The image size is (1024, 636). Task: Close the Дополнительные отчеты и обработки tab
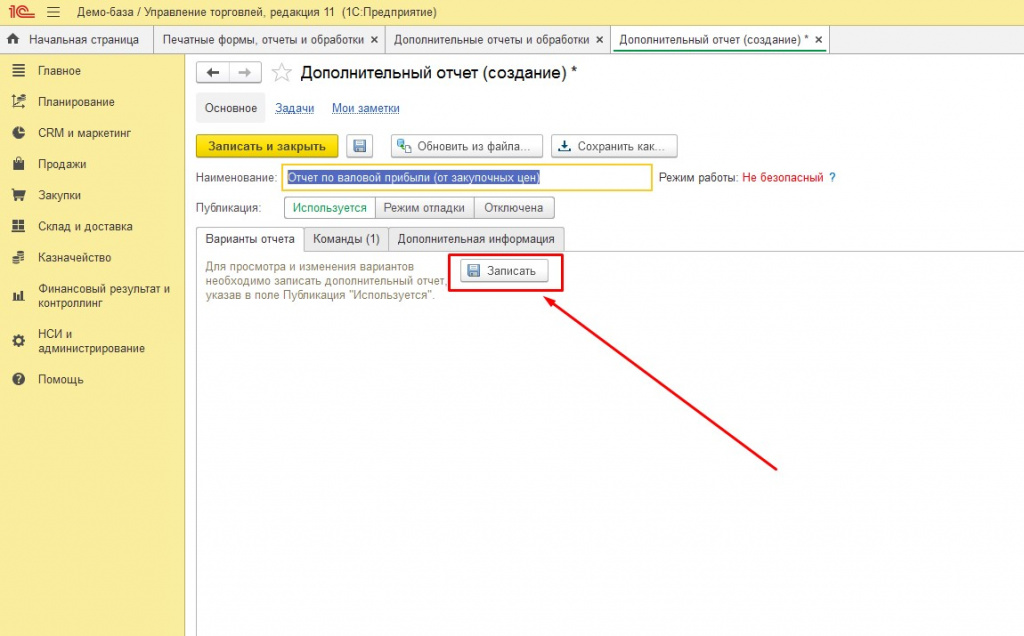(x=600, y=40)
